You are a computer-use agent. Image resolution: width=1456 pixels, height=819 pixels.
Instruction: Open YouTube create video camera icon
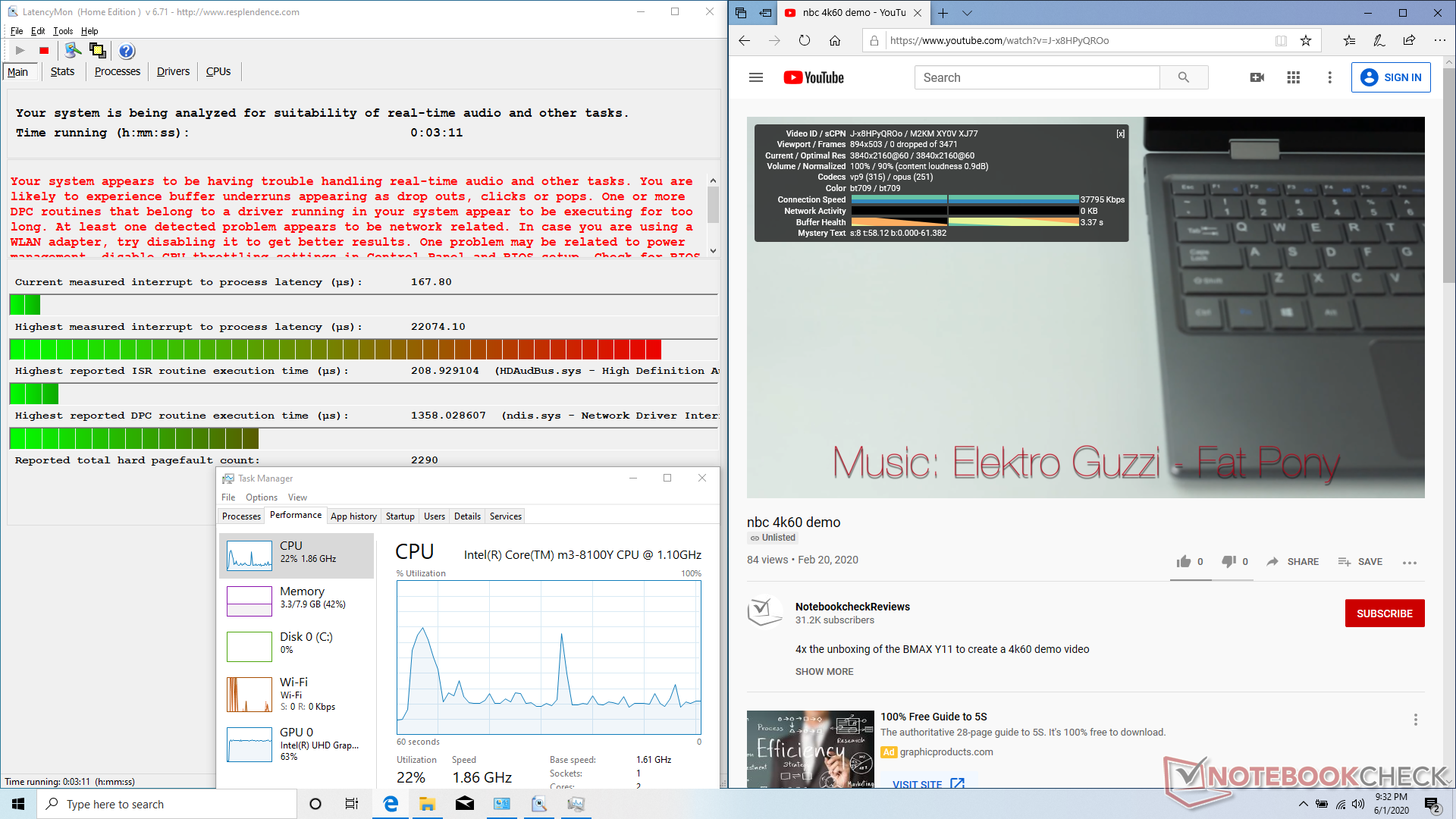[1257, 77]
